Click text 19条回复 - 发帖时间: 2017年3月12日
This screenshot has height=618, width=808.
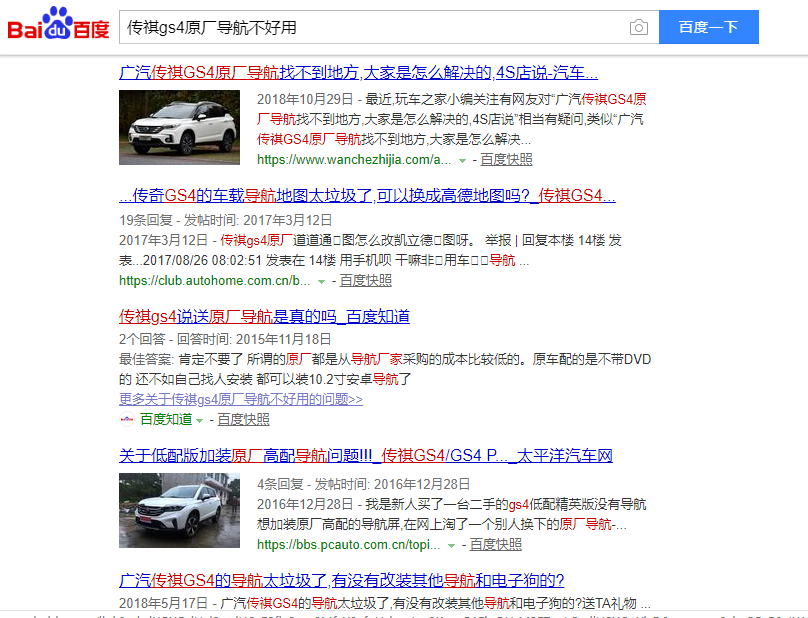(225, 221)
